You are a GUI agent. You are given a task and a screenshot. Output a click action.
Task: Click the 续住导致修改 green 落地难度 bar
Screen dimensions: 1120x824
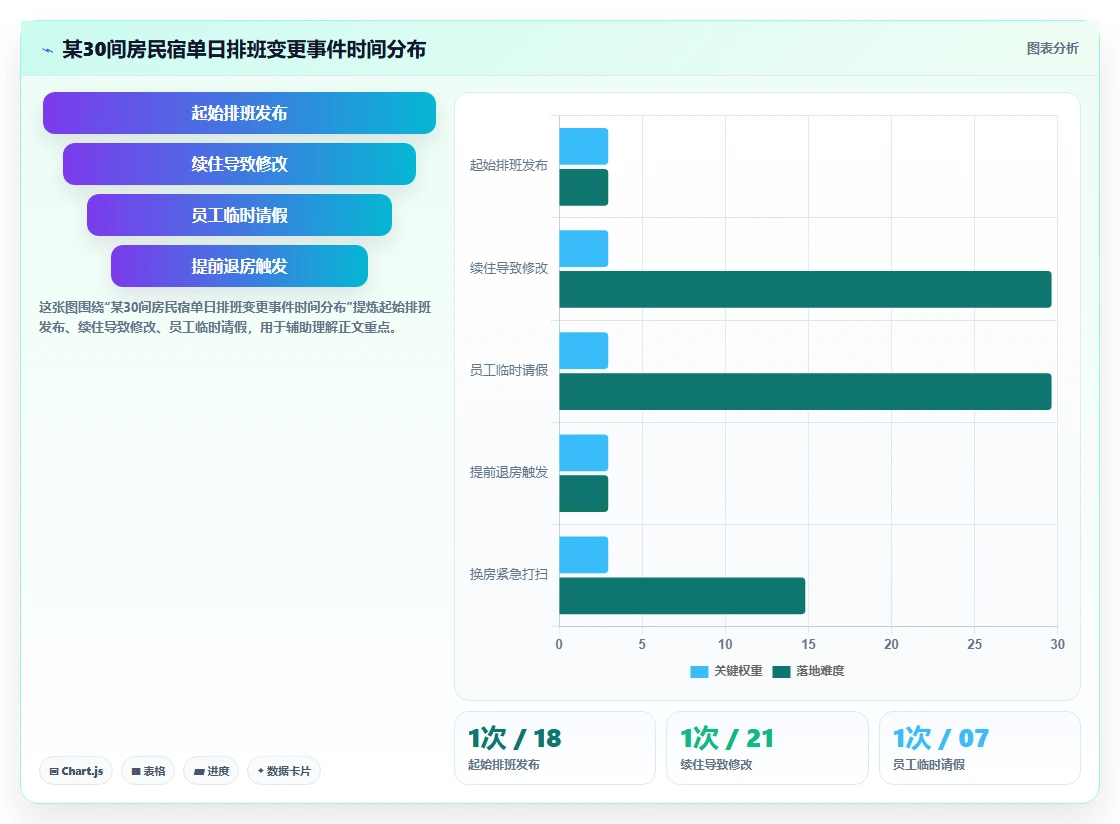click(805, 289)
